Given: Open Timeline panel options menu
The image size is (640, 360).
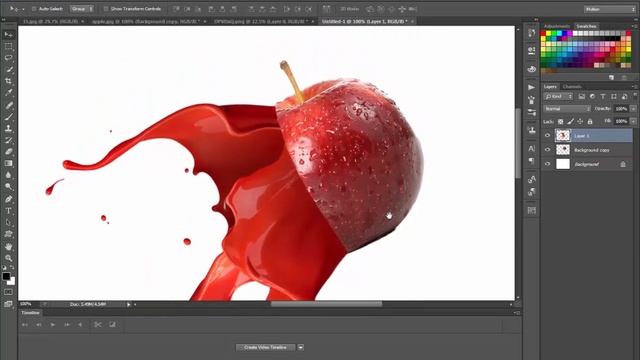Looking at the screenshot, I should 517,313.
